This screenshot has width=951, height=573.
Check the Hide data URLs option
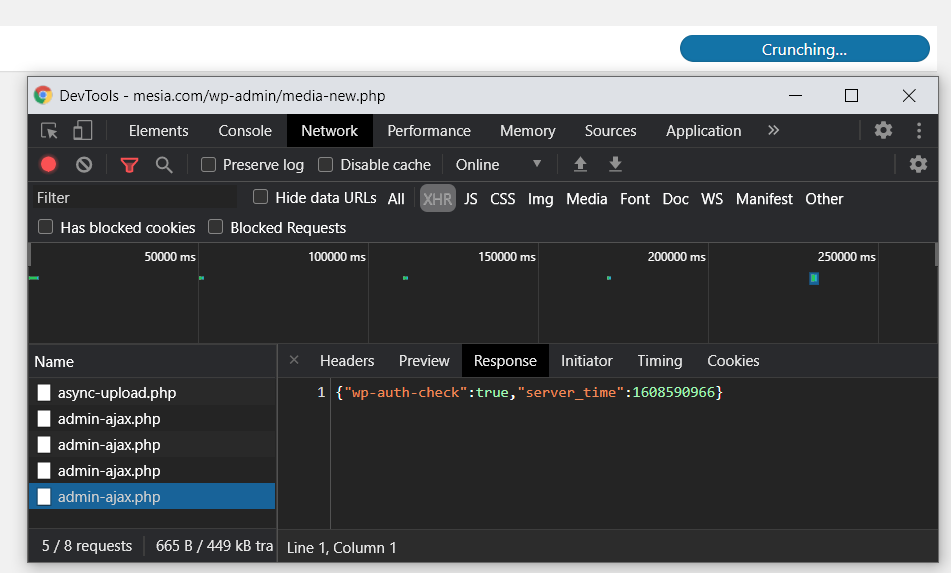(260, 197)
